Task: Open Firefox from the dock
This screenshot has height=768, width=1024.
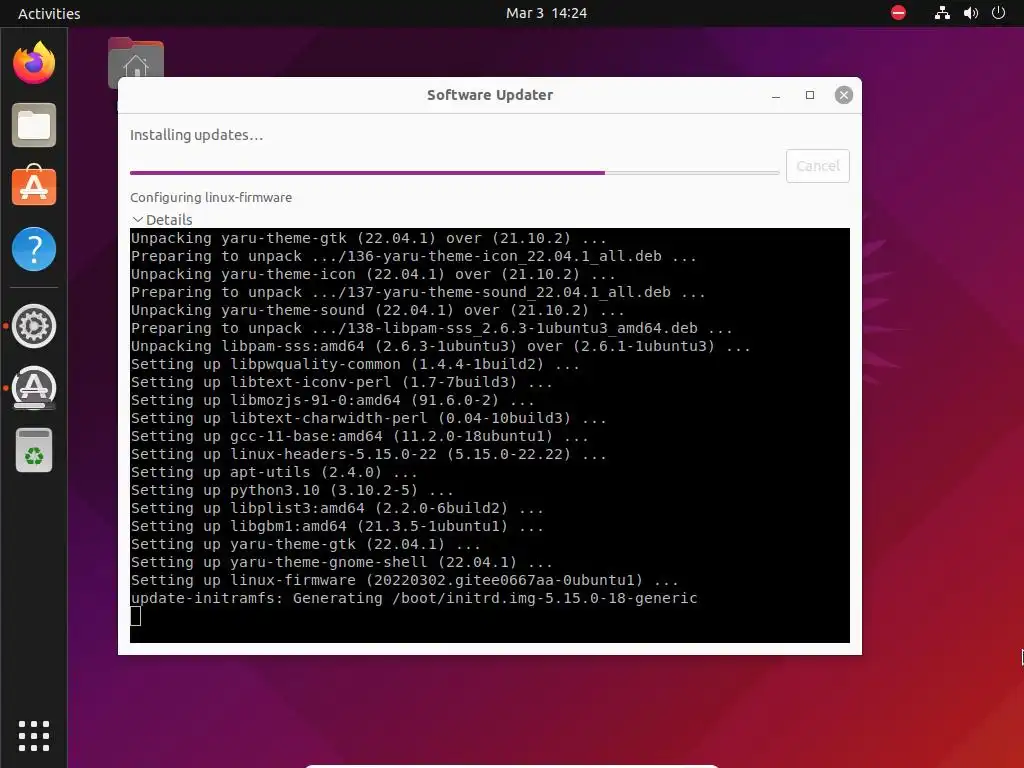Action: tap(34, 63)
